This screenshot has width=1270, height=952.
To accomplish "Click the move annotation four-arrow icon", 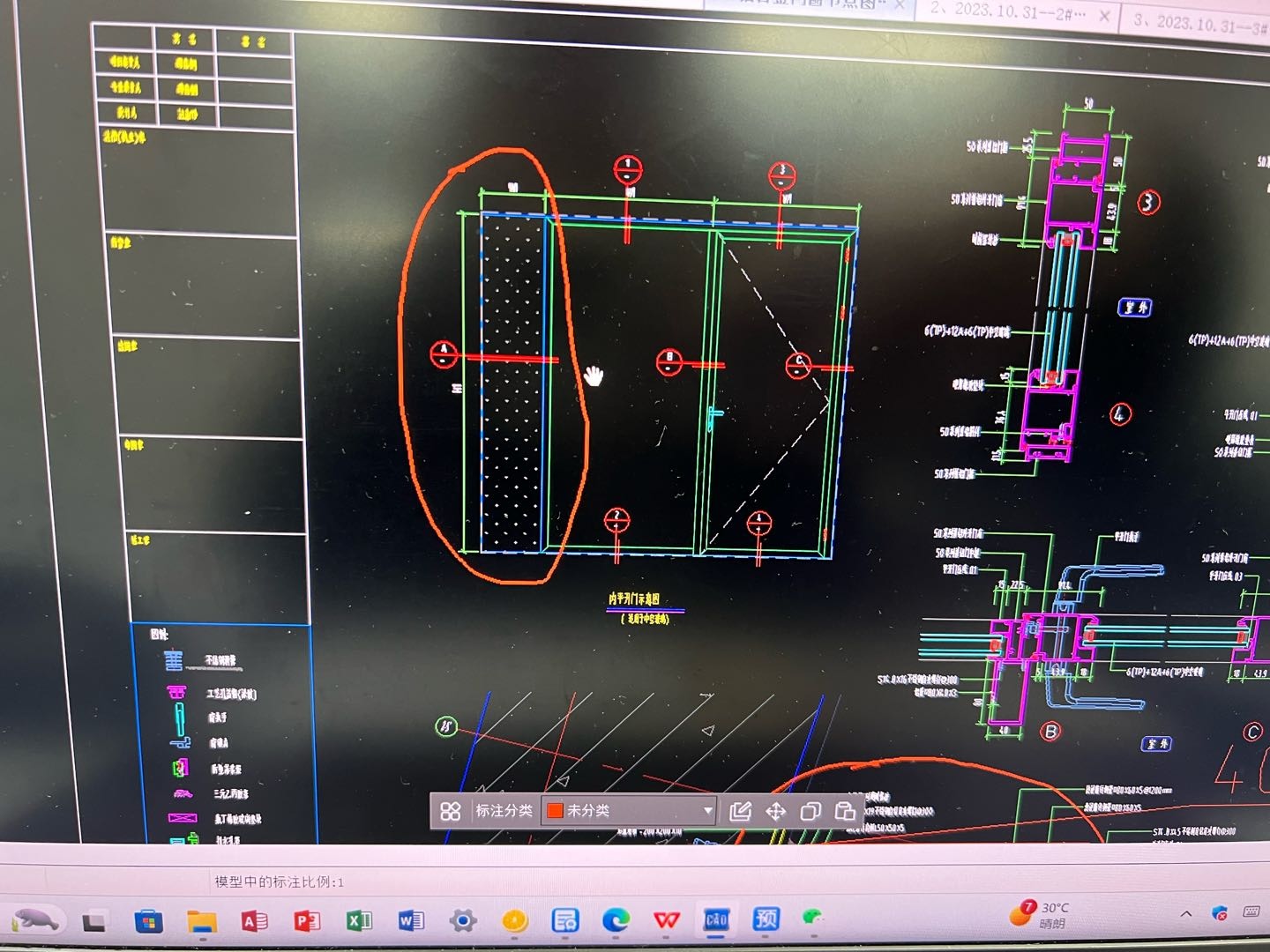I will pos(775,811).
